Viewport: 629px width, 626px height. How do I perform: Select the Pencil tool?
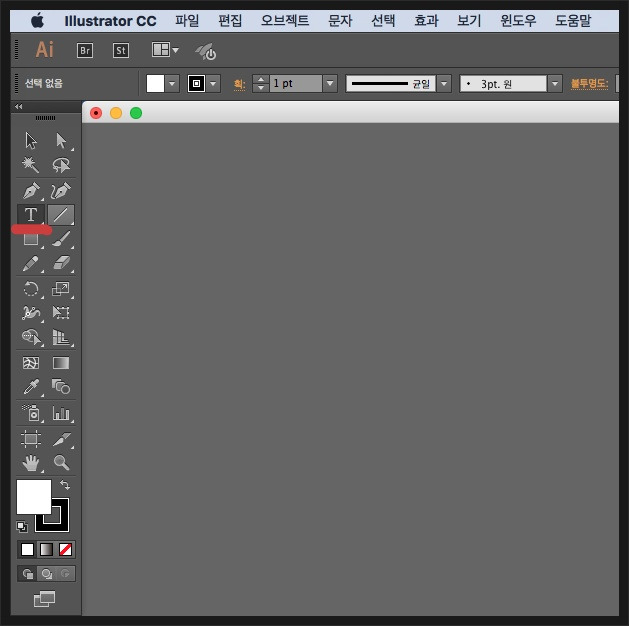point(31,264)
